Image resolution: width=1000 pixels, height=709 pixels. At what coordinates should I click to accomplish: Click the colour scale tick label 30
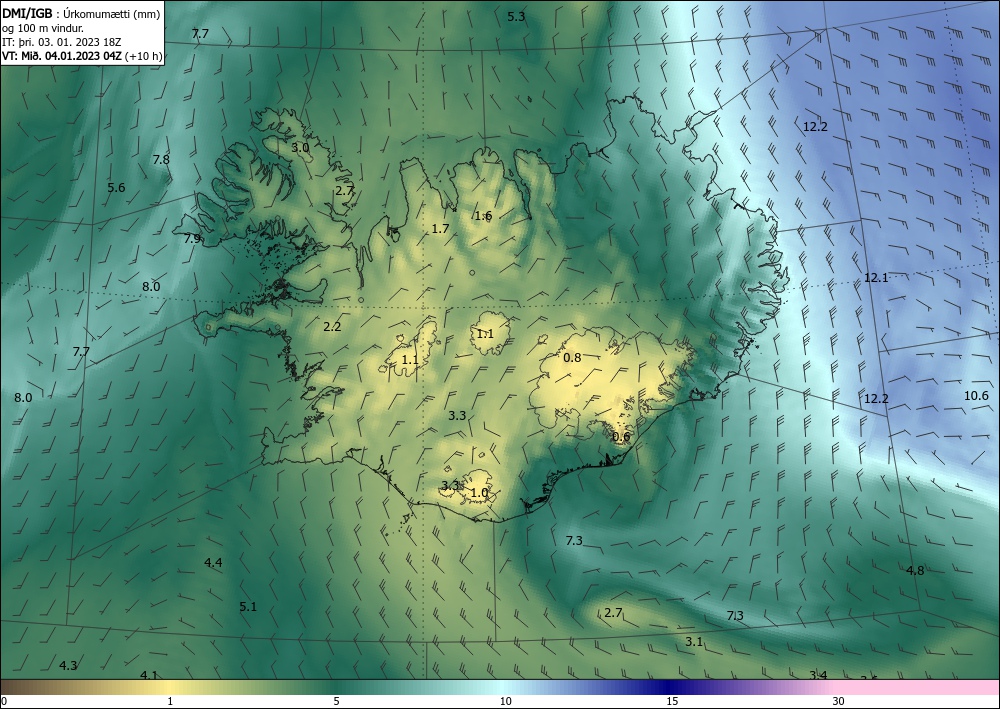point(839,701)
